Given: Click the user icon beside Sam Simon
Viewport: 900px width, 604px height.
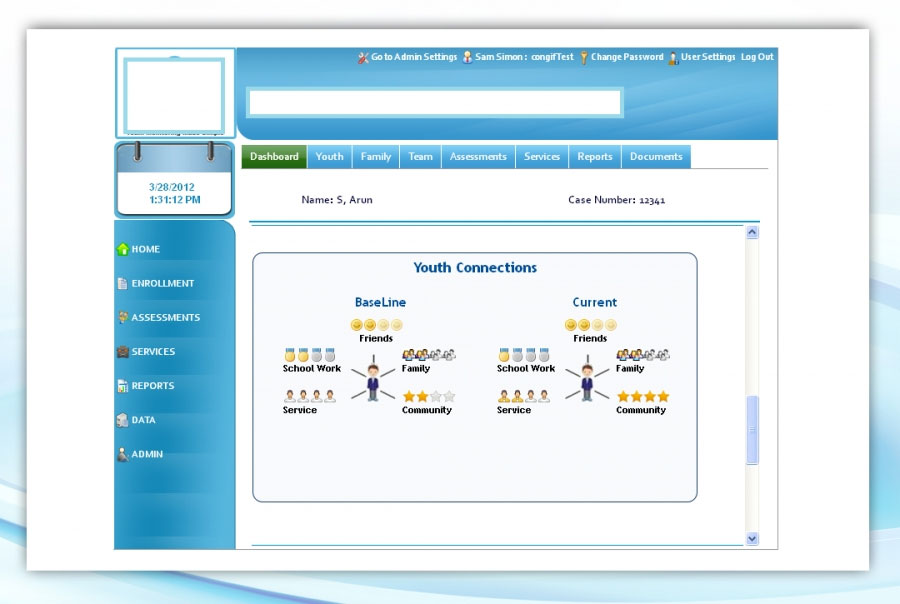Looking at the screenshot, I should [468, 57].
